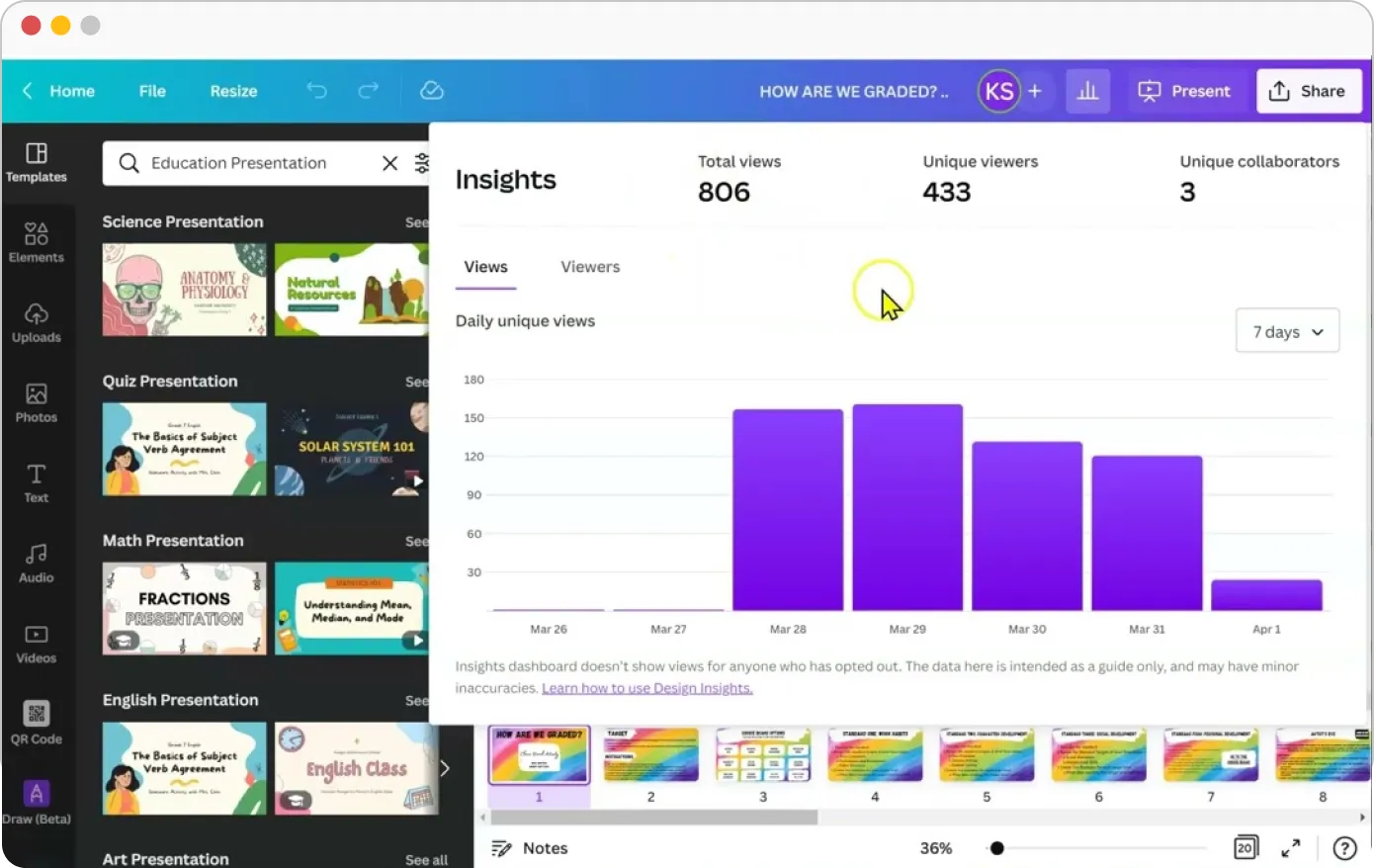The image size is (1374, 868).
Task: Toggle Notes panel at the bottom
Action: 529,847
